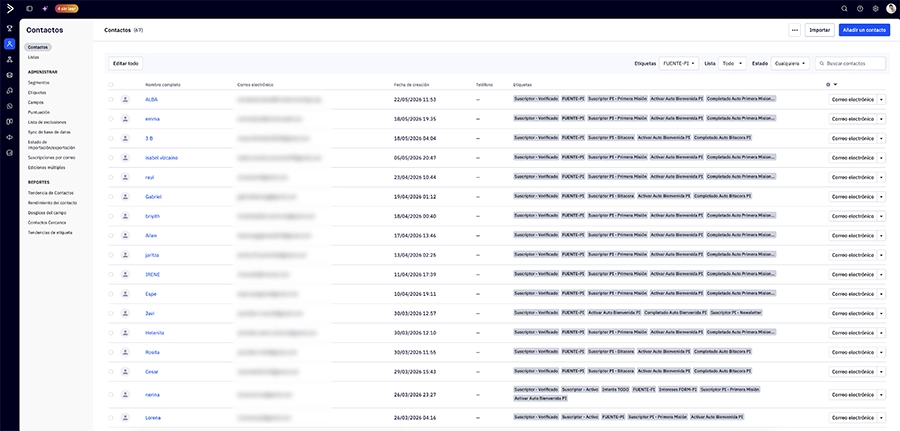Select Contactos in the sidebar menu
The image size is (900, 431).
(38, 47)
